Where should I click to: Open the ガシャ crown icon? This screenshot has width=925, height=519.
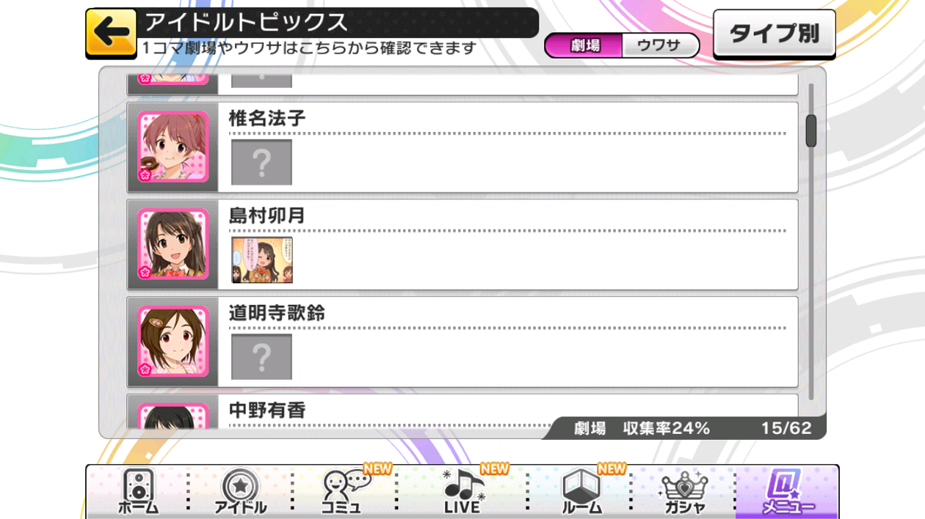click(684, 491)
